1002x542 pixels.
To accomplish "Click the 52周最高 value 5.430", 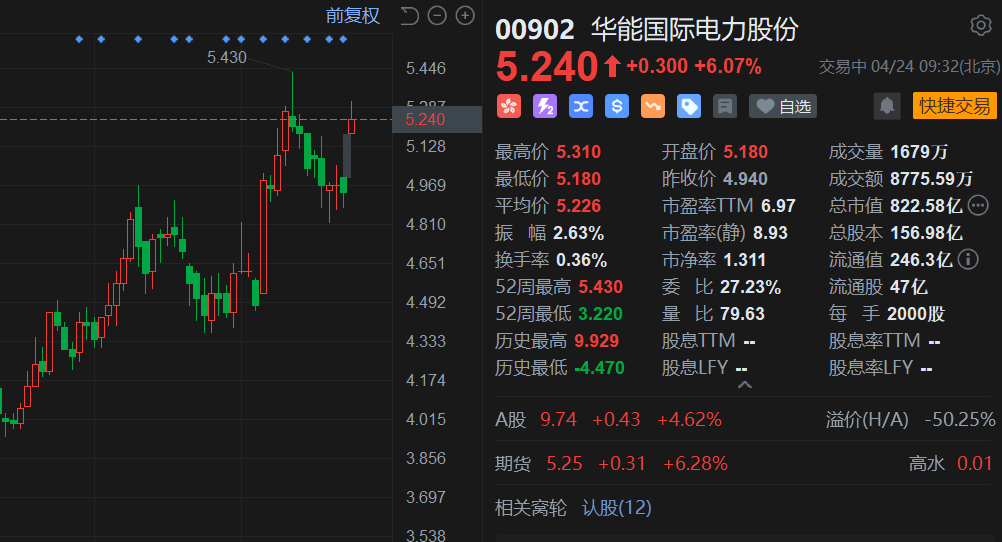I will (601, 287).
